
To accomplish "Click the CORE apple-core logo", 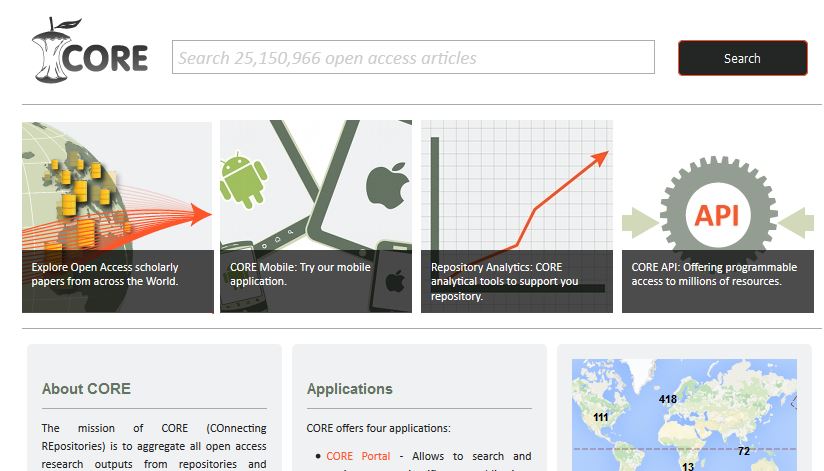I will click(90, 50).
